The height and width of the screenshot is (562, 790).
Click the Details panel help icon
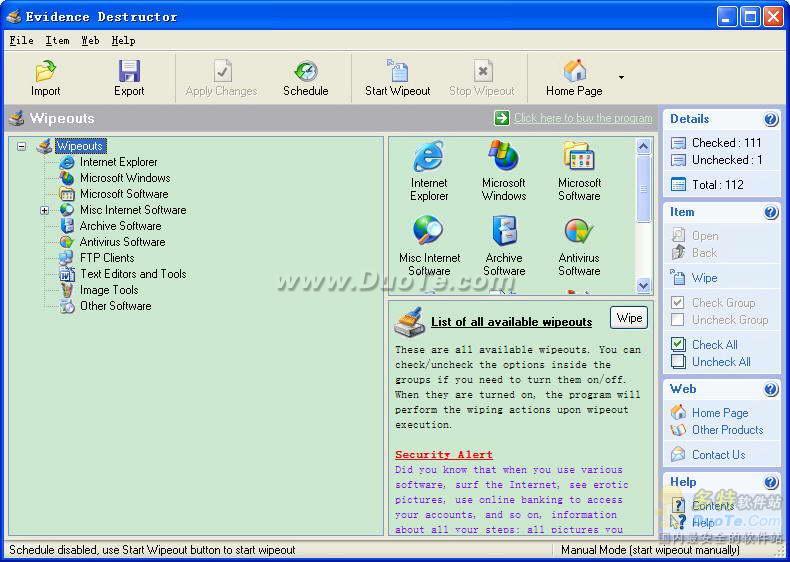click(x=771, y=119)
